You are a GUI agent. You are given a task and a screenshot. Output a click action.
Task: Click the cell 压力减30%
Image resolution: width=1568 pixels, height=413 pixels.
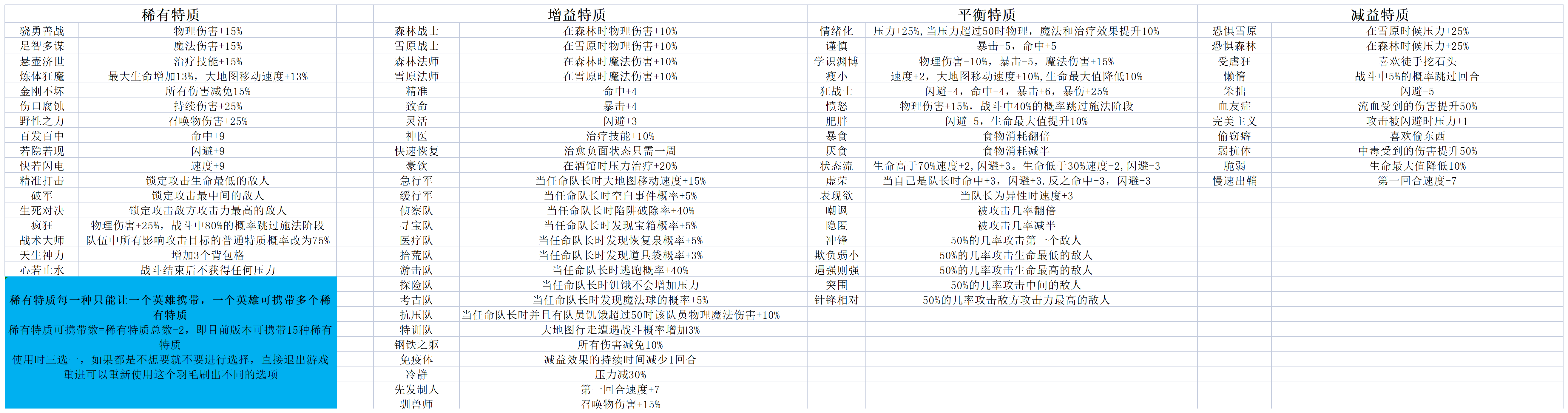pos(620,375)
